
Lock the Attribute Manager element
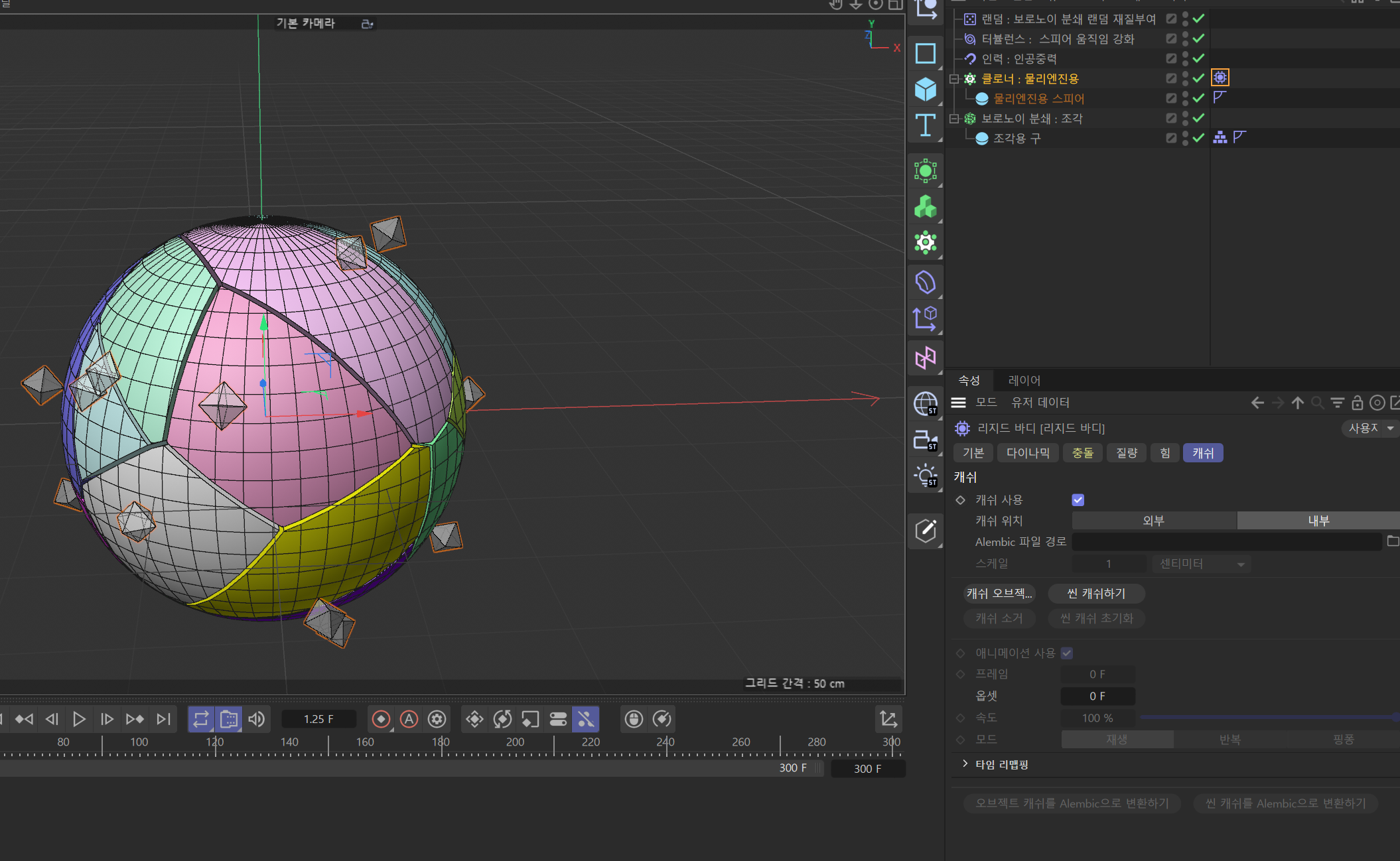pyautogui.click(x=1357, y=403)
